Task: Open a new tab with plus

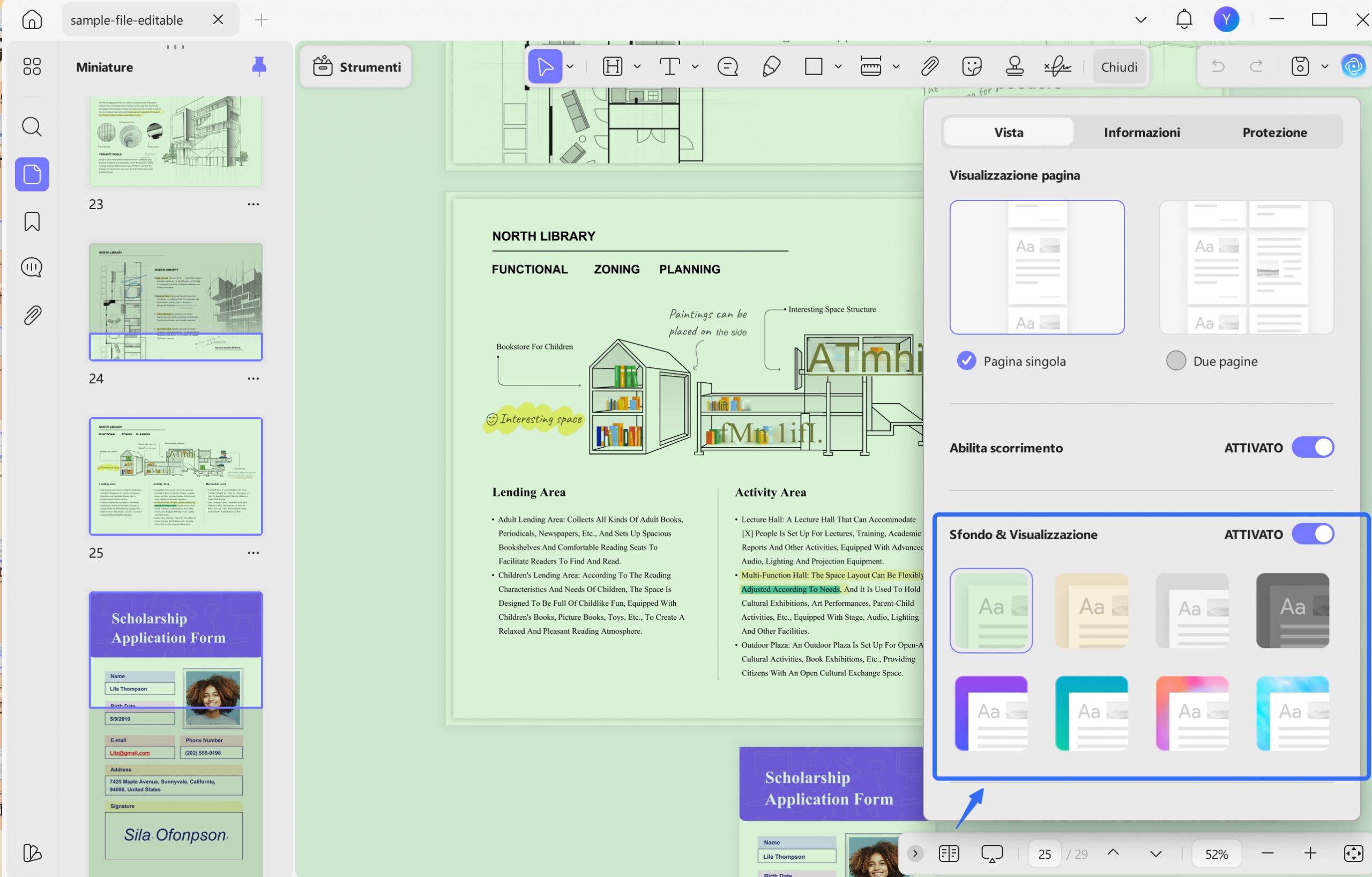Action: coord(261,20)
